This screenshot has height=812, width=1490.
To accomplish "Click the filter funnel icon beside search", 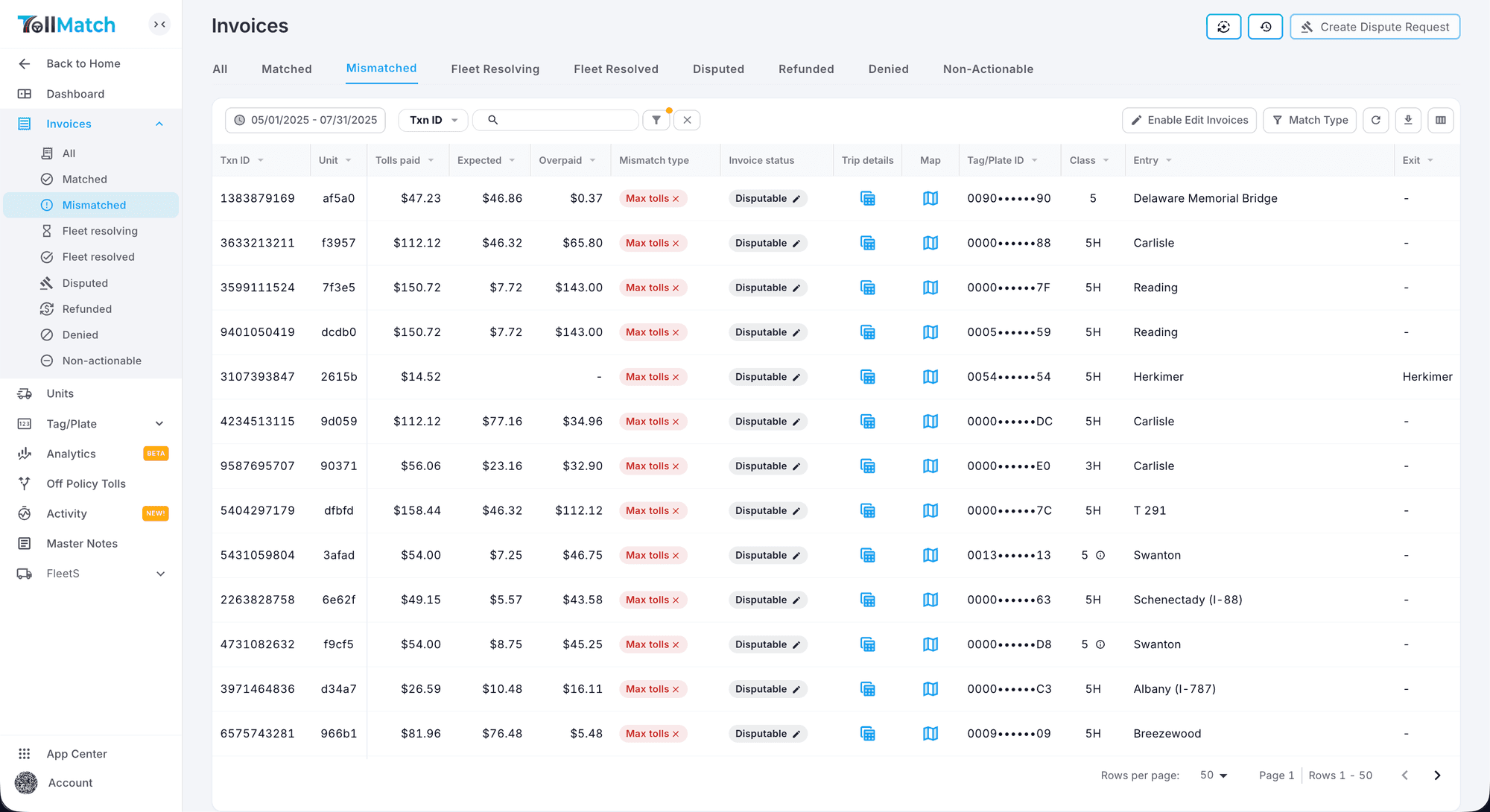I will pyautogui.click(x=656, y=120).
